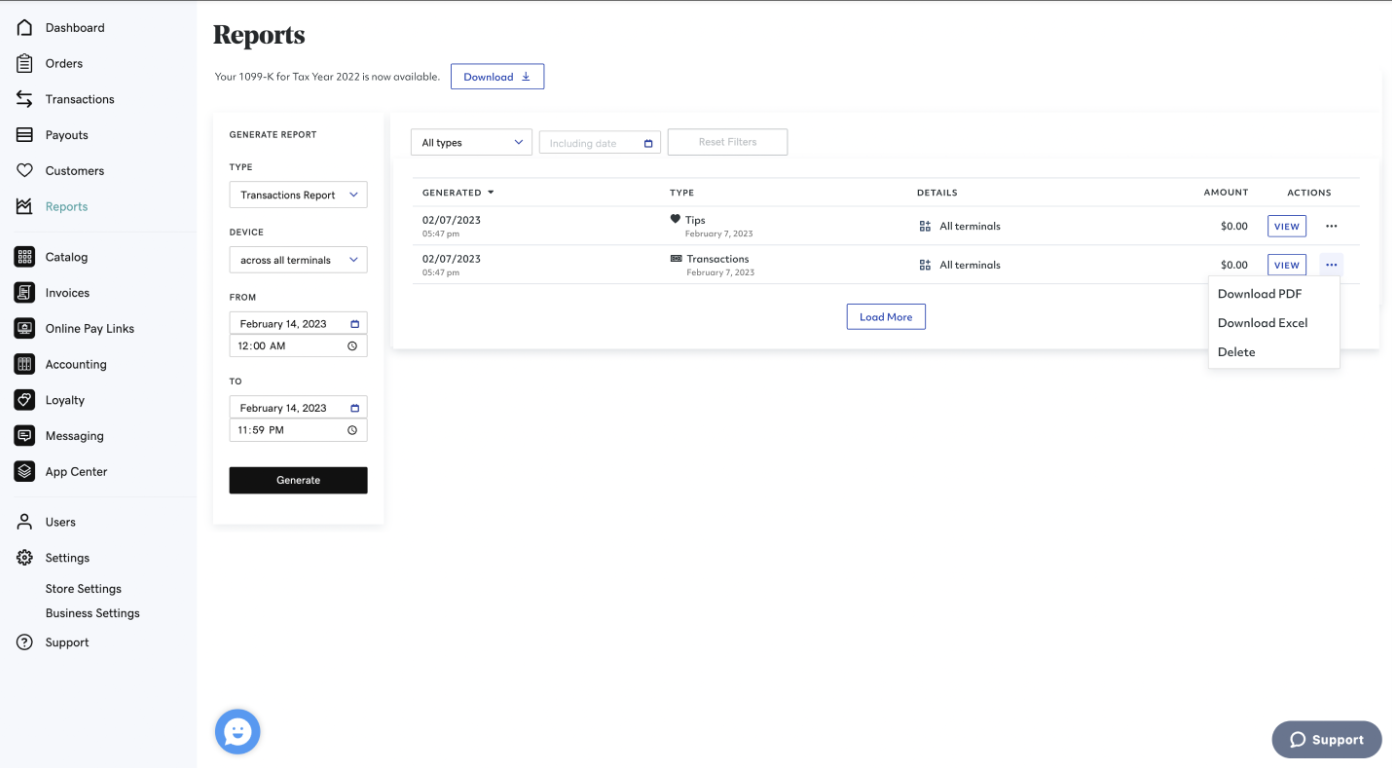Open the clock picker for 11:59 PM
This screenshot has width=1392, height=768.
(354, 429)
